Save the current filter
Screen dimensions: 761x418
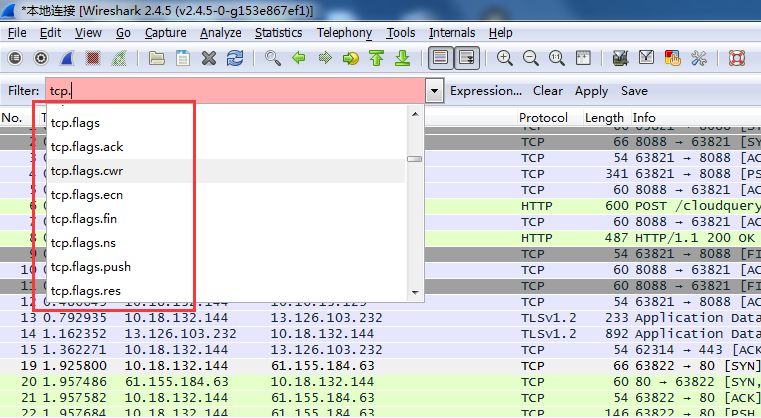(634, 91)
